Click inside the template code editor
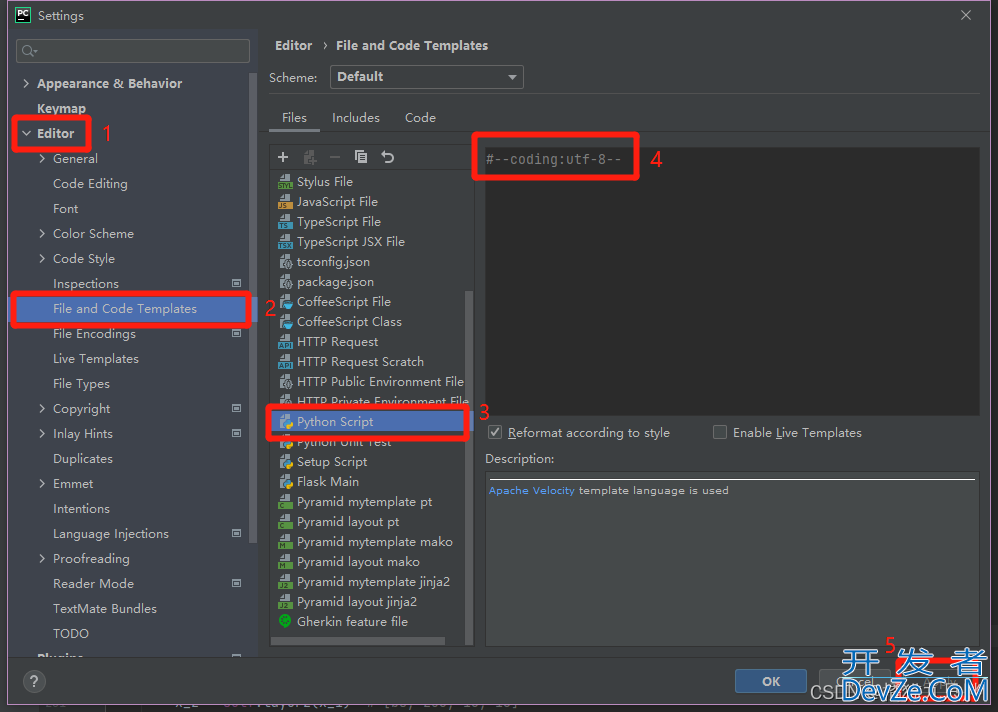Viewport: 998px width, 712px height. coord(732,282)
